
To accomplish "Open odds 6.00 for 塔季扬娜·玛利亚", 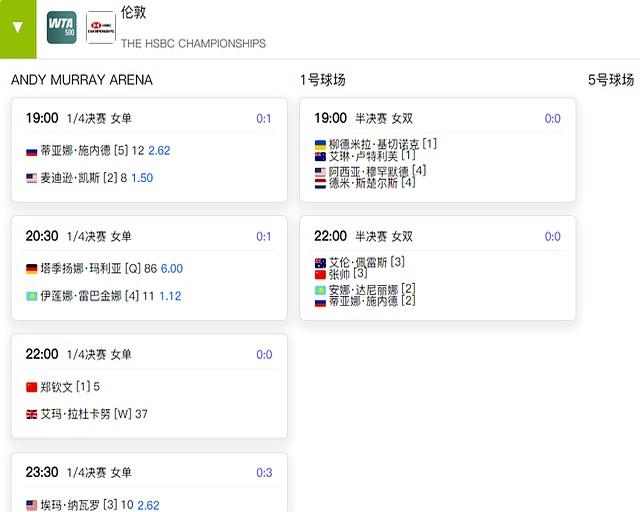I will point(172,269).
